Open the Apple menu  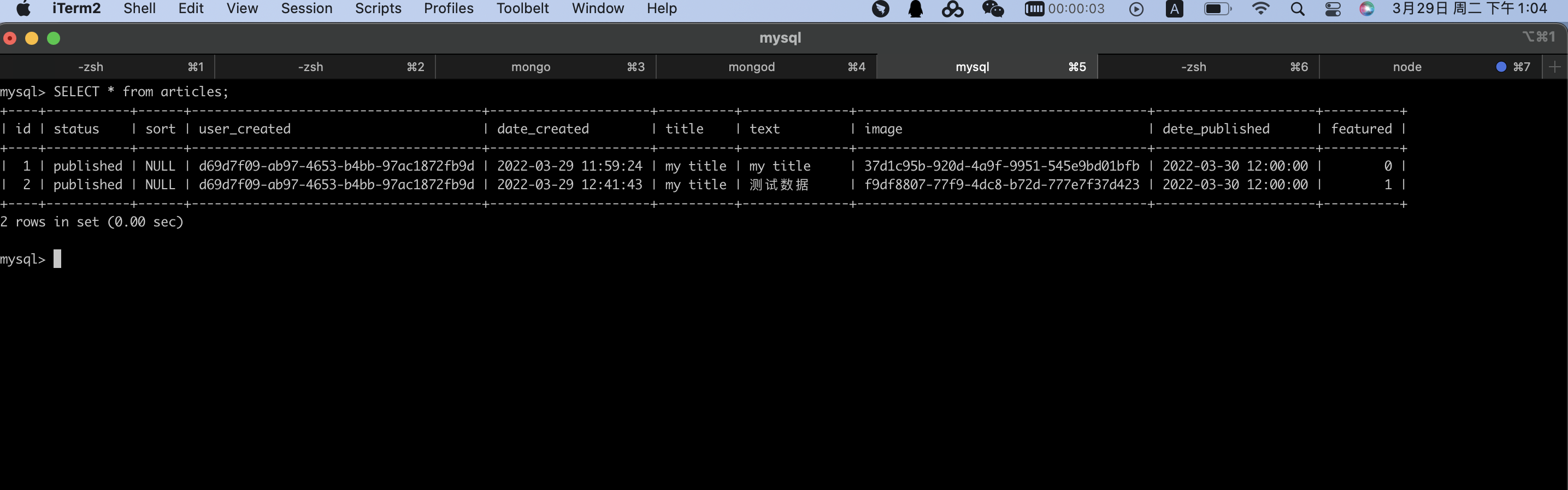pyautogui.click(x=23, y=9)
